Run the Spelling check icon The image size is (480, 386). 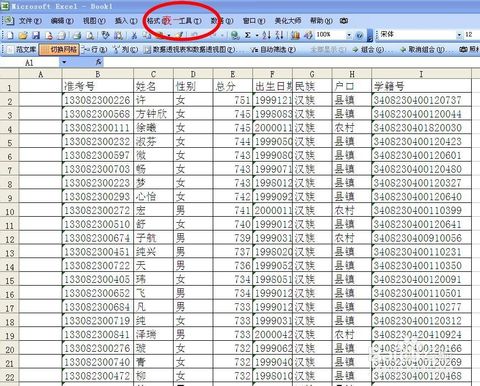[106, 35]
